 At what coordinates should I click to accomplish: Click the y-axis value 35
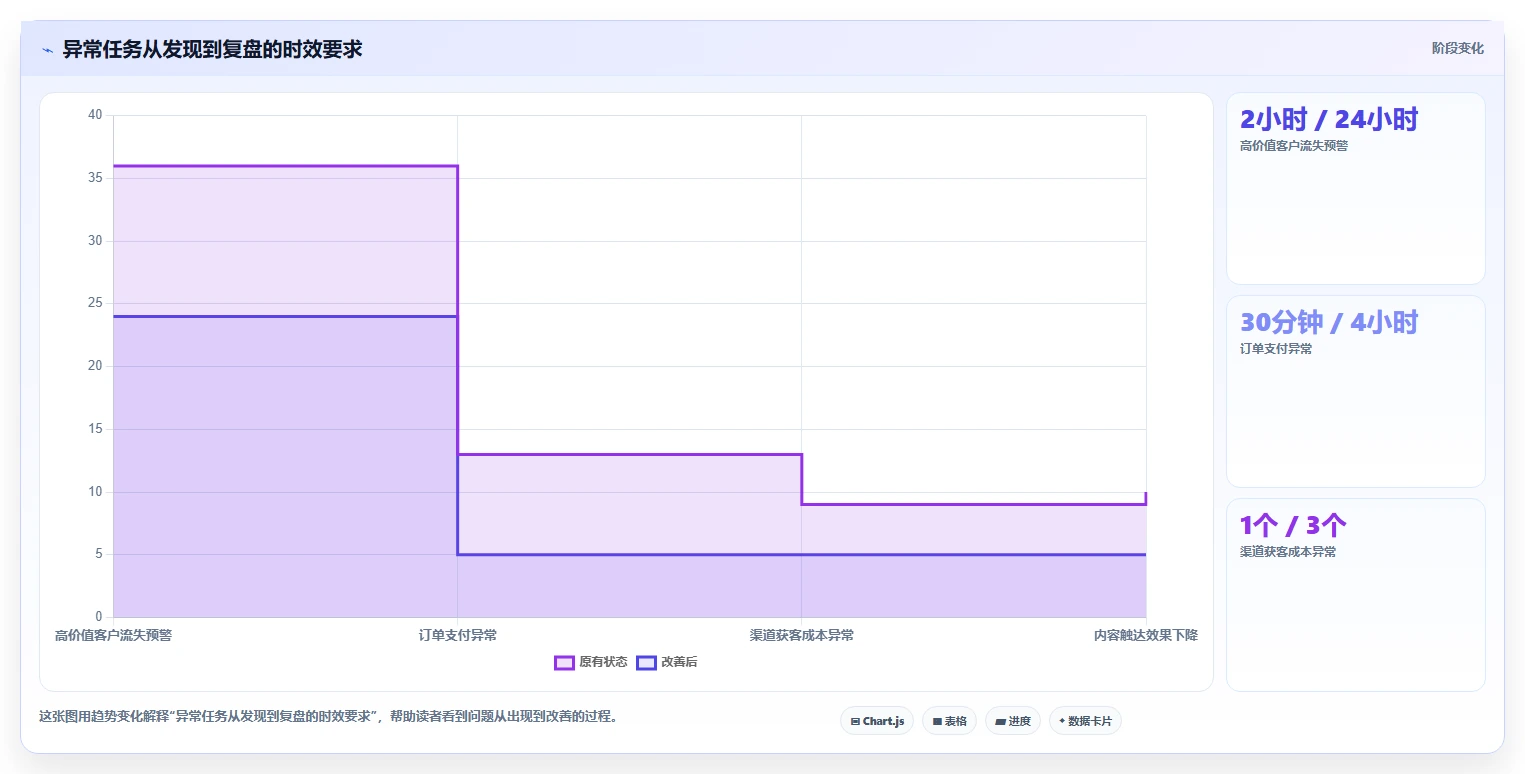tap(95, 178)
